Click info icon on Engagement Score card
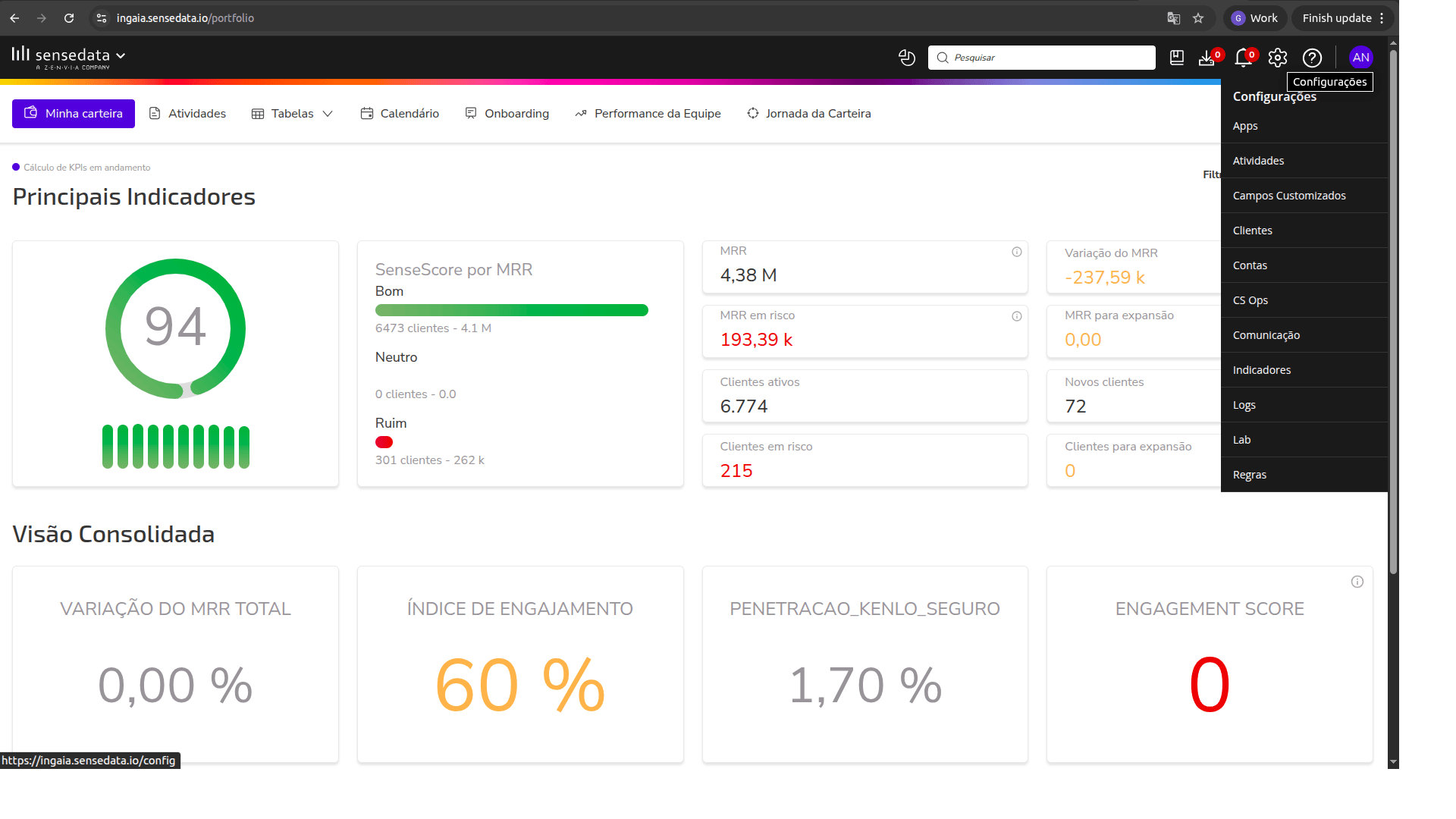The width and height of the screenshot is (1456, 819). (x=1357, y=582)
